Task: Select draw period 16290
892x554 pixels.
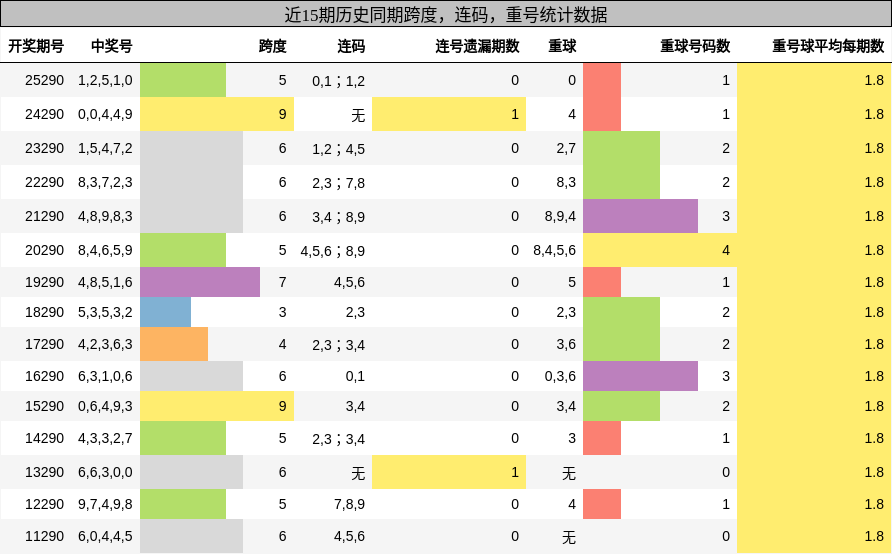Action: [44, 376]
